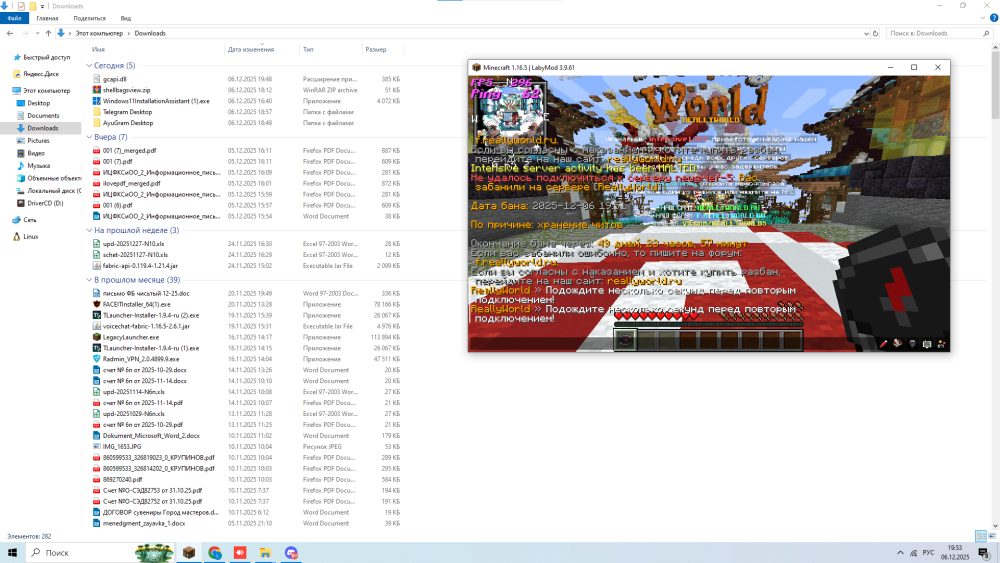Select Linux in the navigation pane
This screenshot has width=1000, height=563.
[31, 236]
